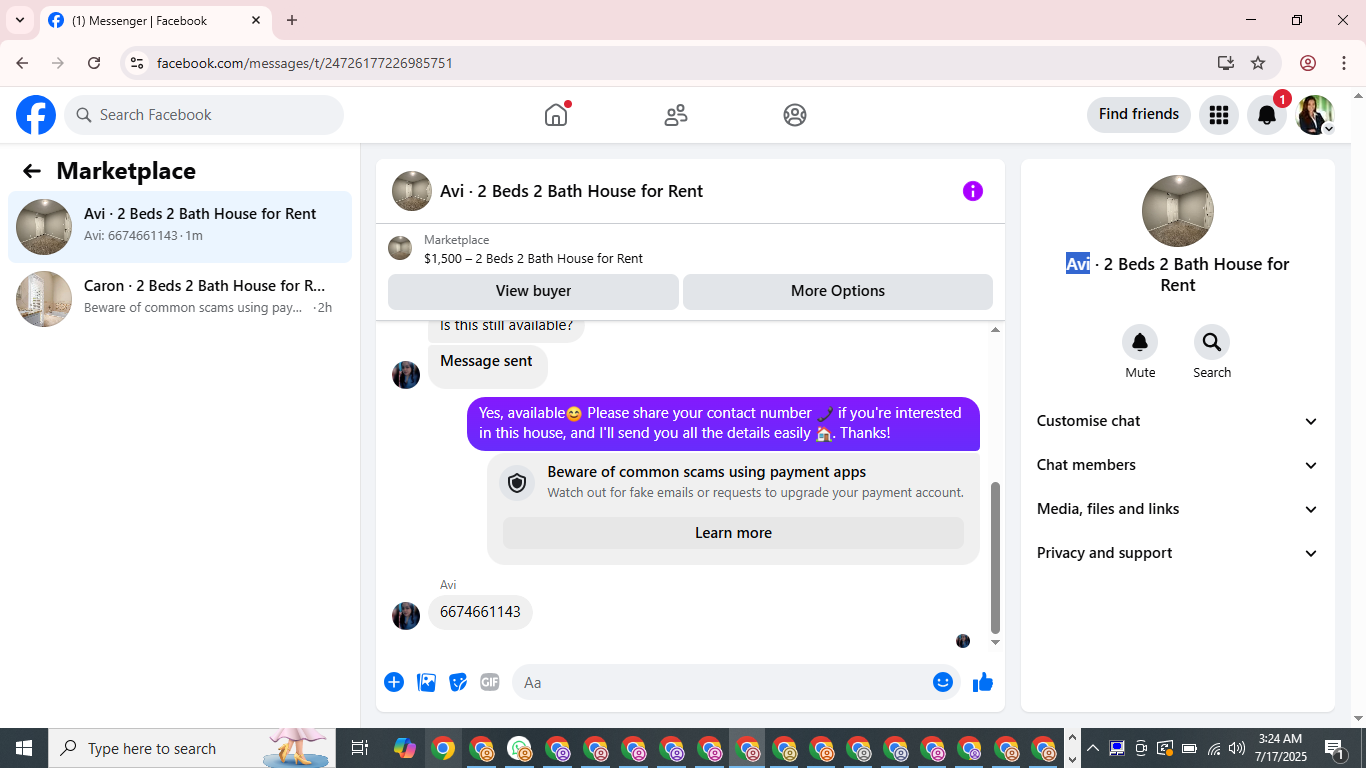
Task: Click the shield icon in scam warning
Action: (517, 483)
